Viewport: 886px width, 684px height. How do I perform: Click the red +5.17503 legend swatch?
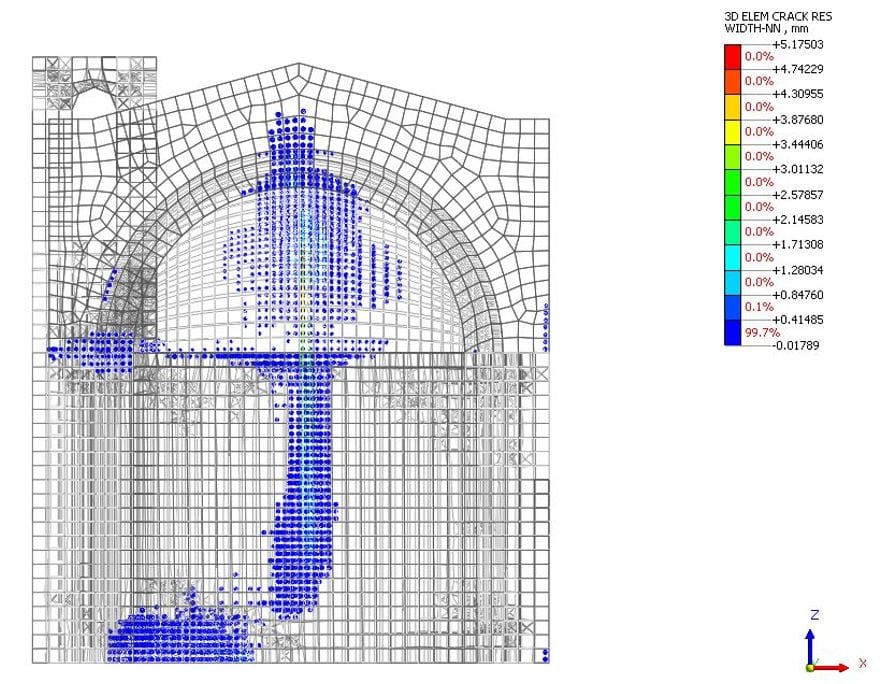(x=732, y=56)
